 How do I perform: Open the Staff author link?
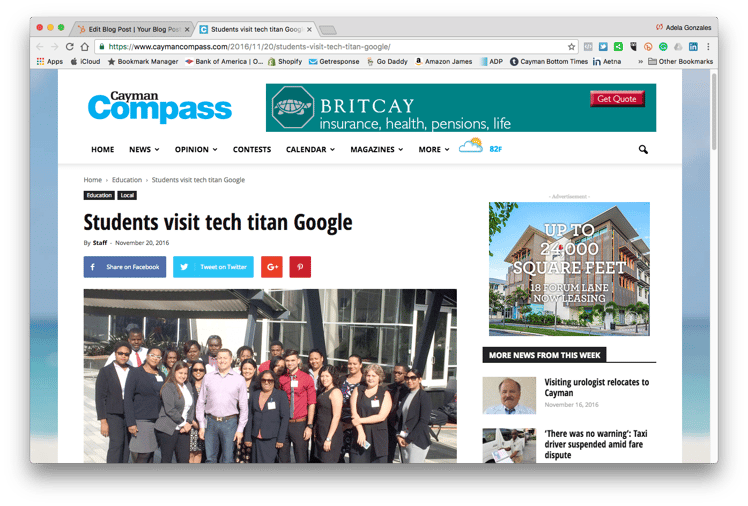[100, 243]
